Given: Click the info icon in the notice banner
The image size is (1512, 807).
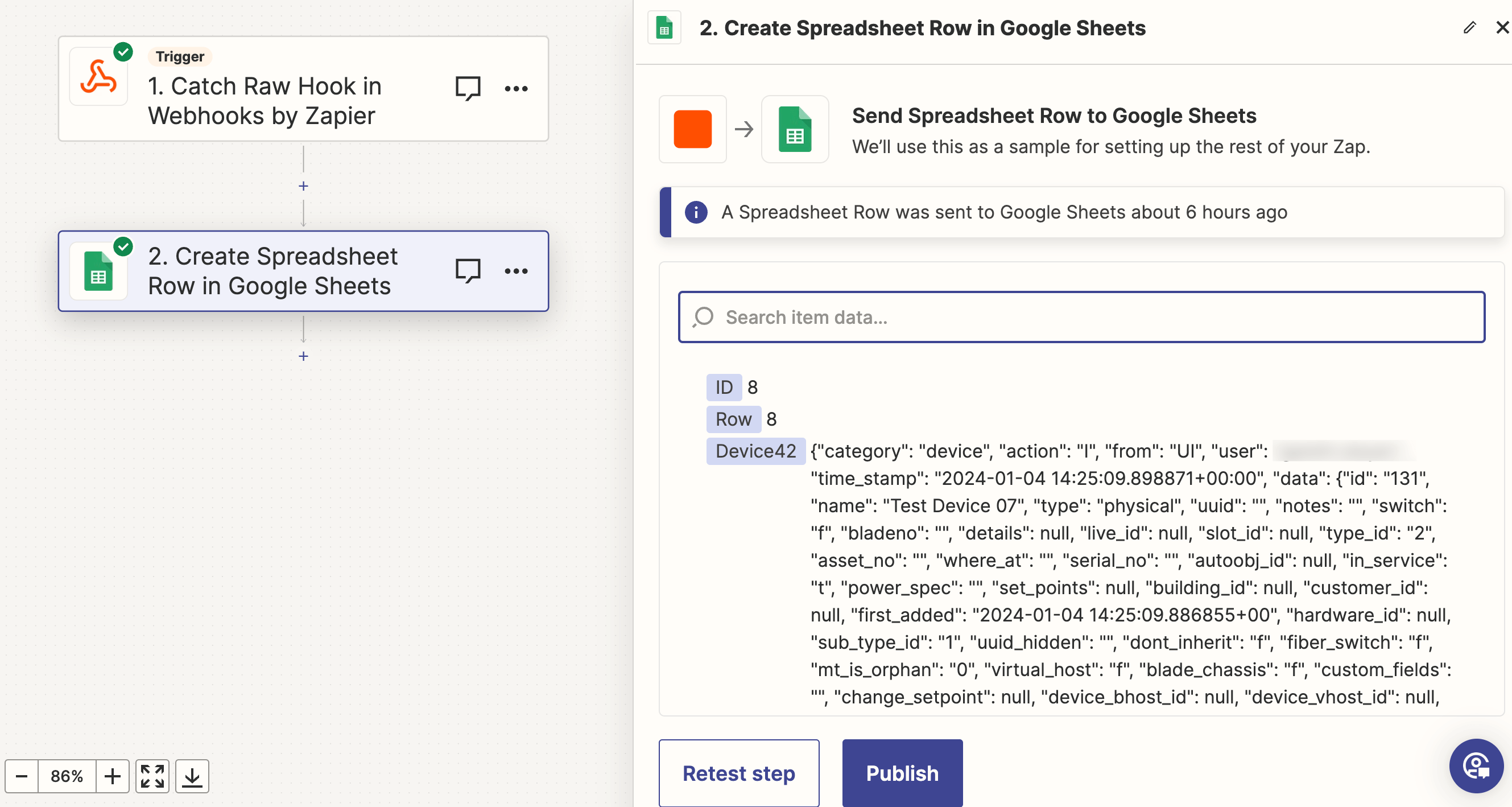Looking at the screenshot, I should [x=696, y=212].
